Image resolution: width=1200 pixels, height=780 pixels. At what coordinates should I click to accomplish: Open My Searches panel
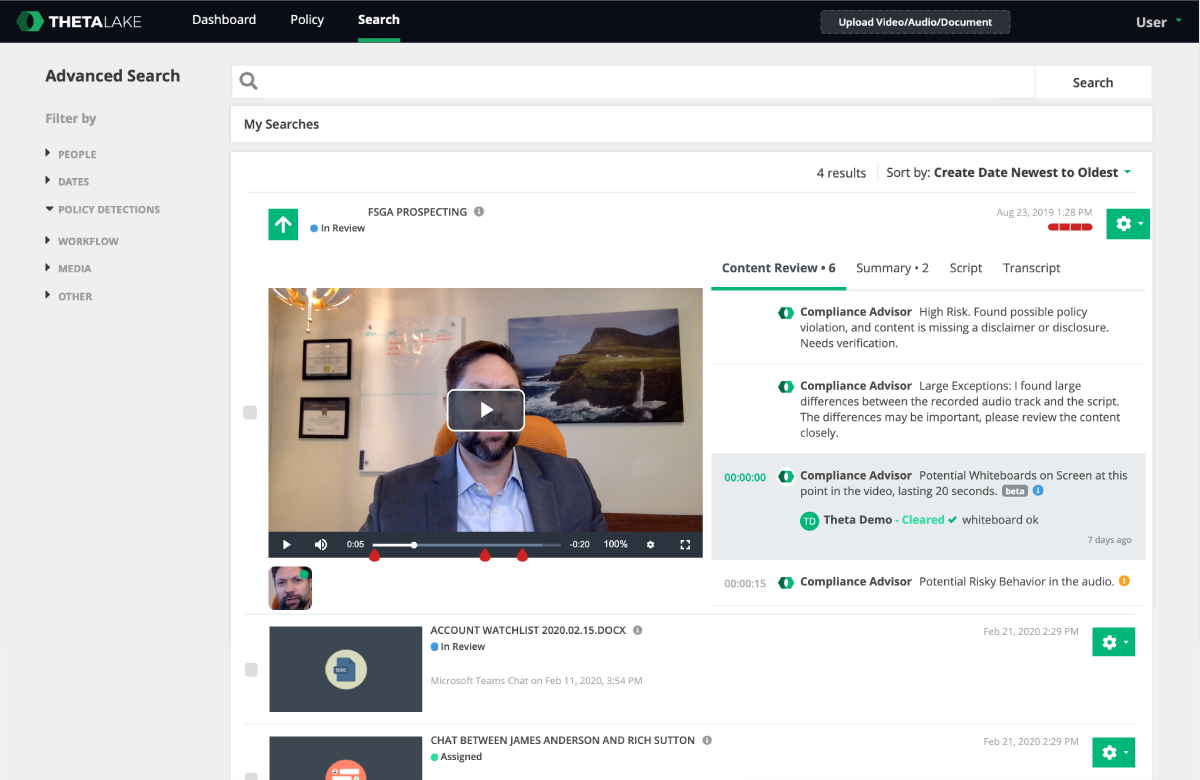(x=691, y=124)
